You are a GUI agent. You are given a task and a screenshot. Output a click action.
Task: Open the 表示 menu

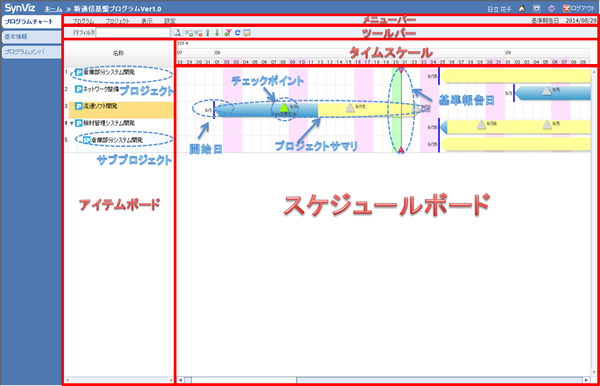click(147, 21)
